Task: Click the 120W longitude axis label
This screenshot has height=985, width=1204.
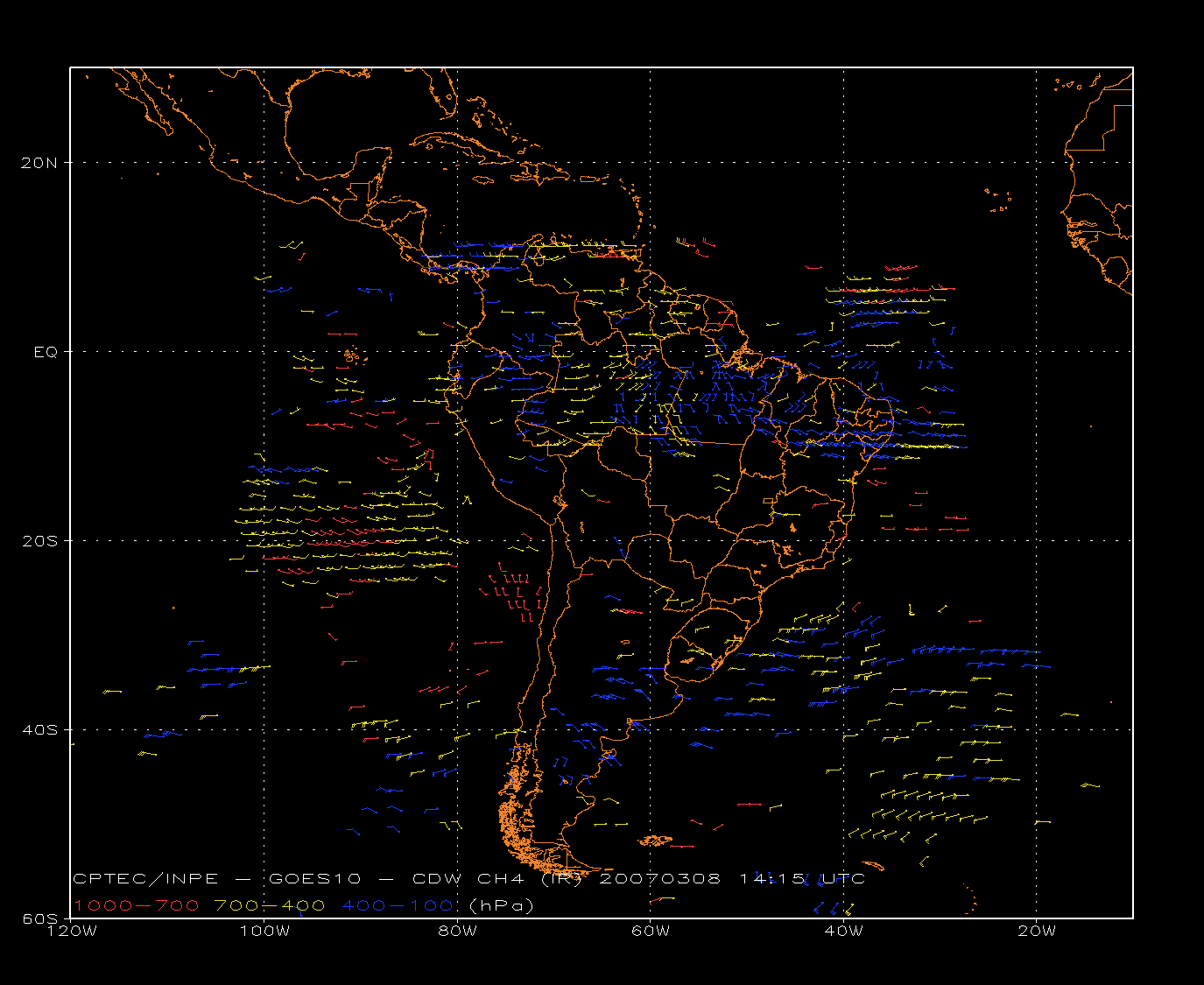Action: [x=71, y=931]
